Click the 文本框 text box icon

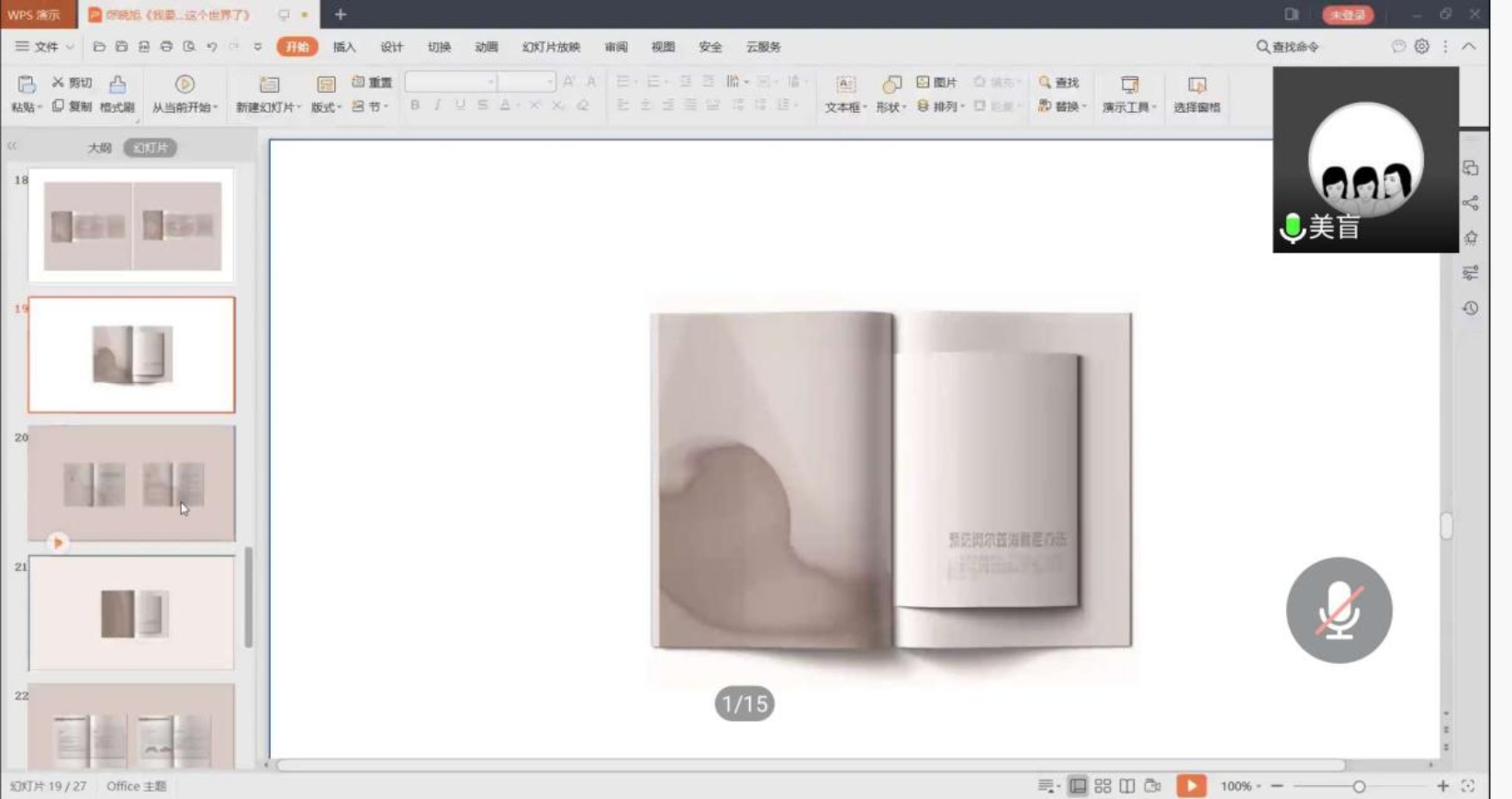pos(845,86)
